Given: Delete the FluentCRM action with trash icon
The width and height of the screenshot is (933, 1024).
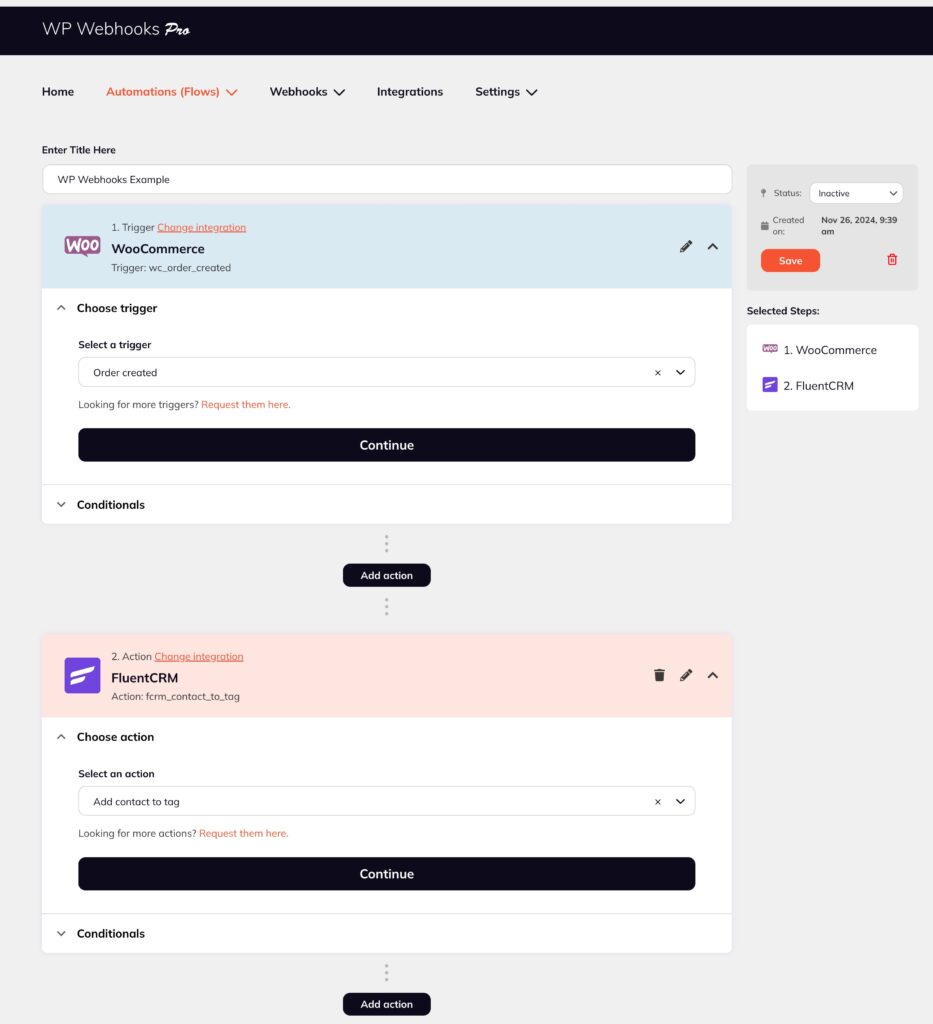Looking at the screenshot, I should click(x=659, y=675).
